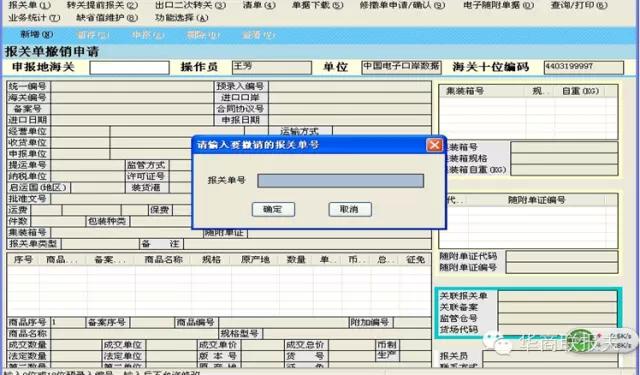Focus the 报关单号 input field
Image resolution: width=640 pixels, height=375 pixels.
click(x=340, y=181)
